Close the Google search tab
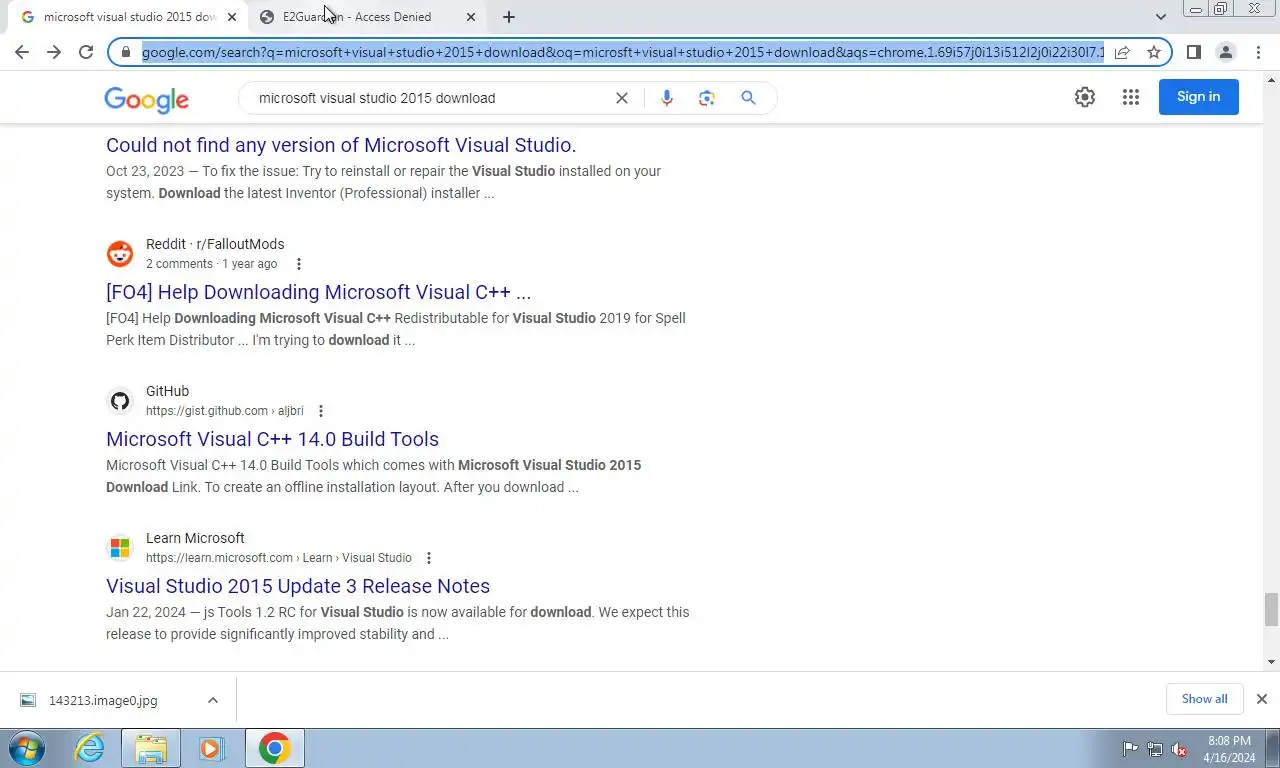This screenshot has height=768, width=1280. tap(232, 17)
